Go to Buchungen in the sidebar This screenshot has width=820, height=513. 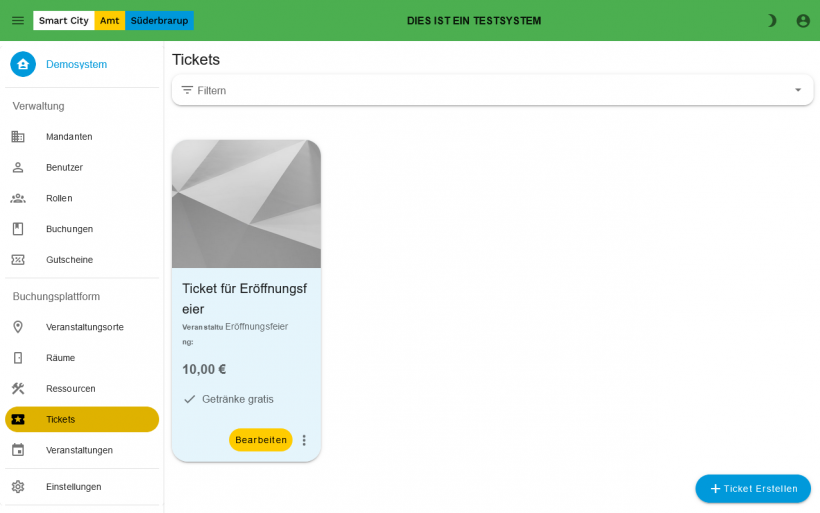[x=69, y=229]
